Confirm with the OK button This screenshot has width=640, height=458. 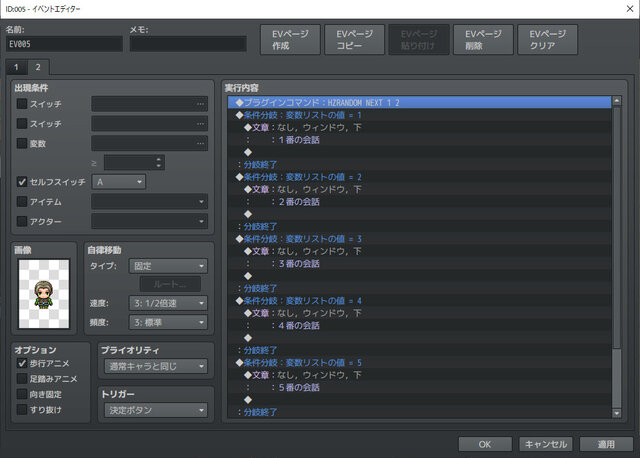point(485,444)
